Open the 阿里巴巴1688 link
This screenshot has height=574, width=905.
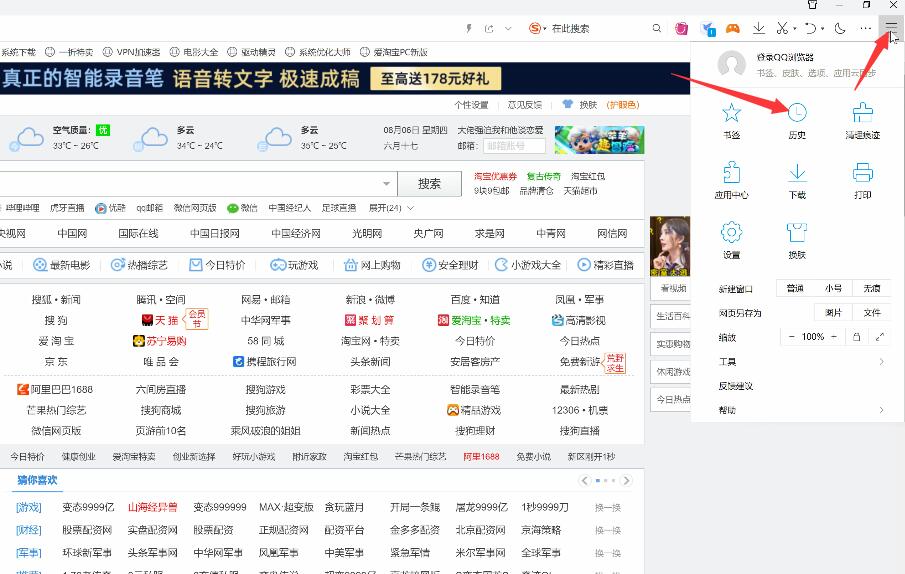tap(55, 389)
